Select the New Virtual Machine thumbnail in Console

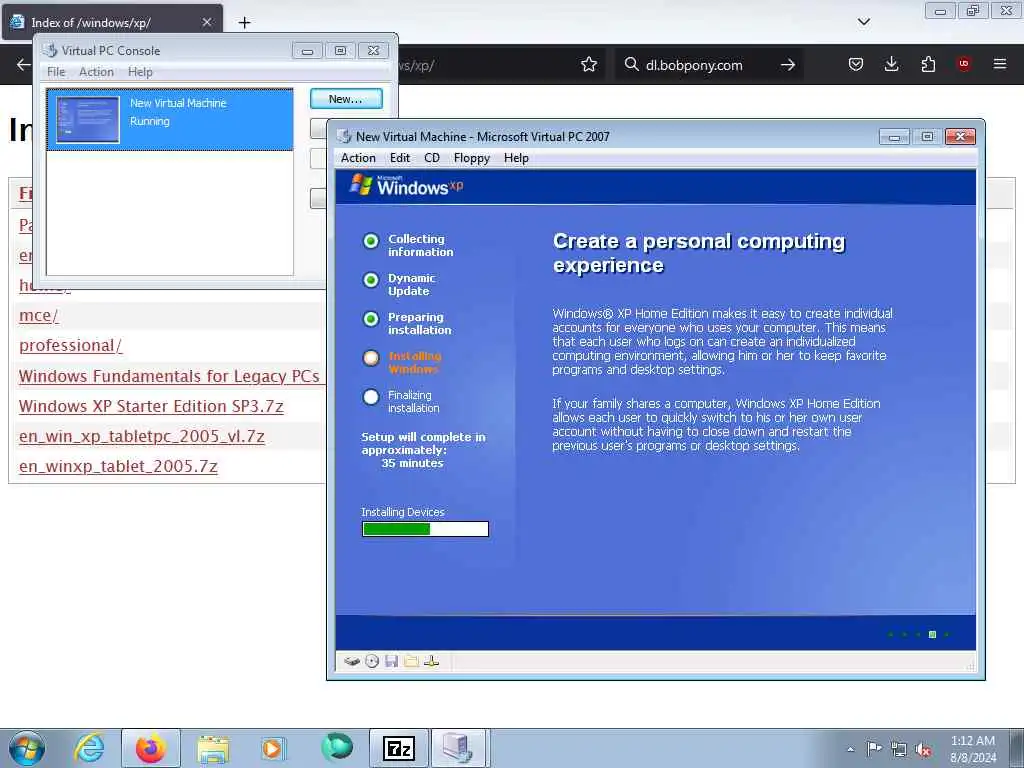(88, 120)
